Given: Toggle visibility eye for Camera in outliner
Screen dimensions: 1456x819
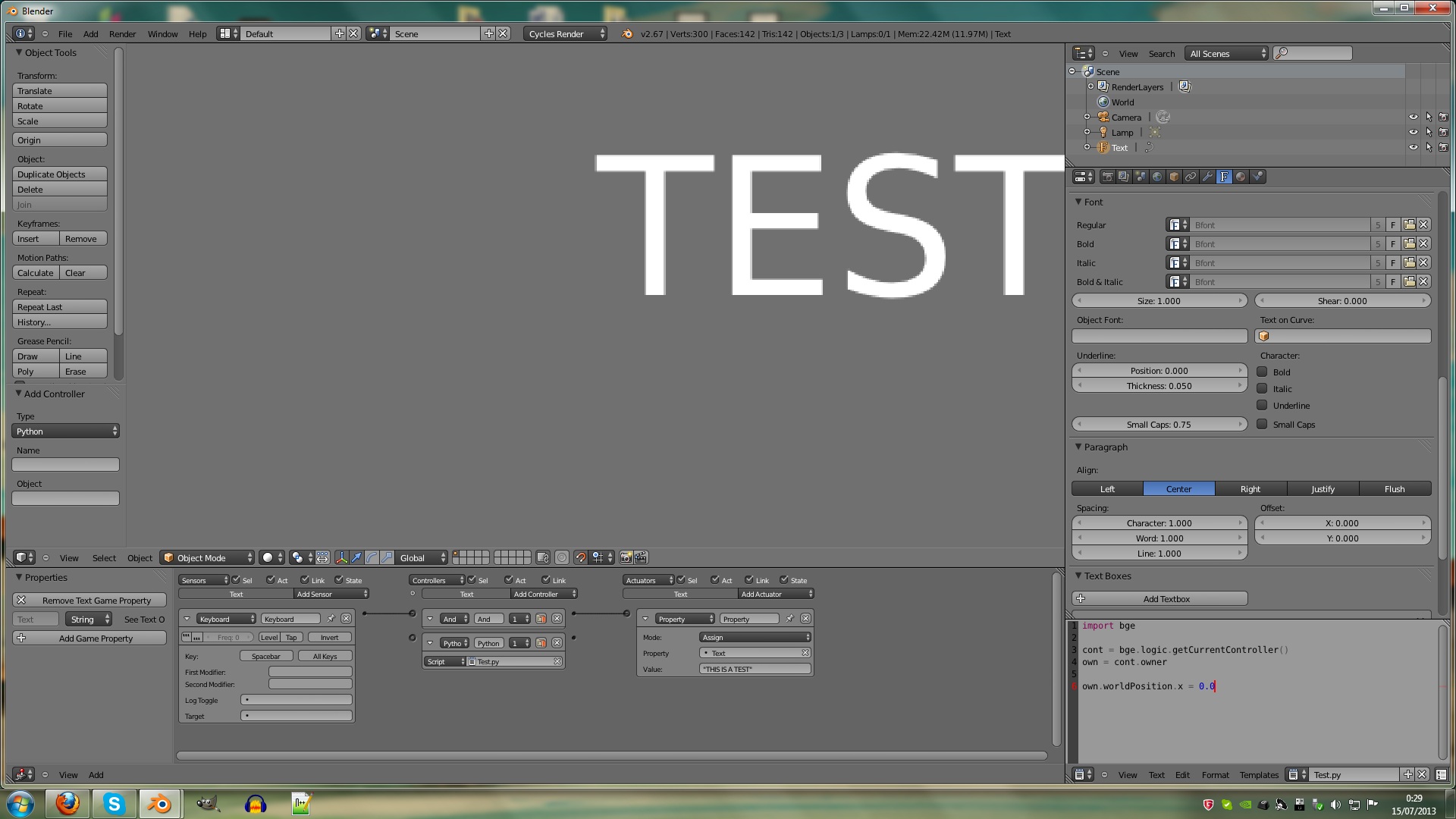Looking at the screenshot, I should point(1413,117).
